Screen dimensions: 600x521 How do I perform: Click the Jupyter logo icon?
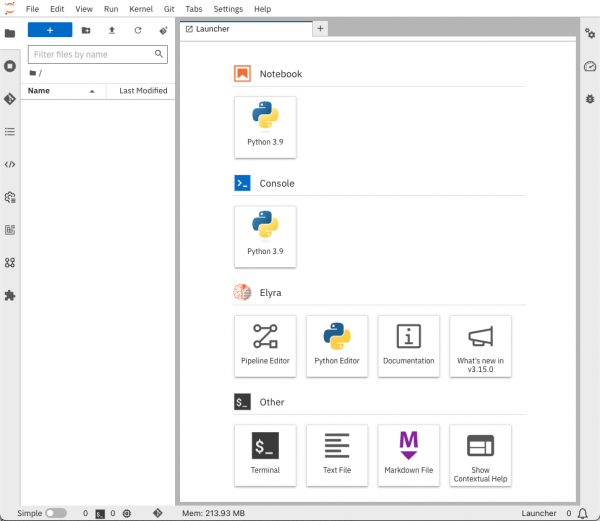[x=10, y=8]
